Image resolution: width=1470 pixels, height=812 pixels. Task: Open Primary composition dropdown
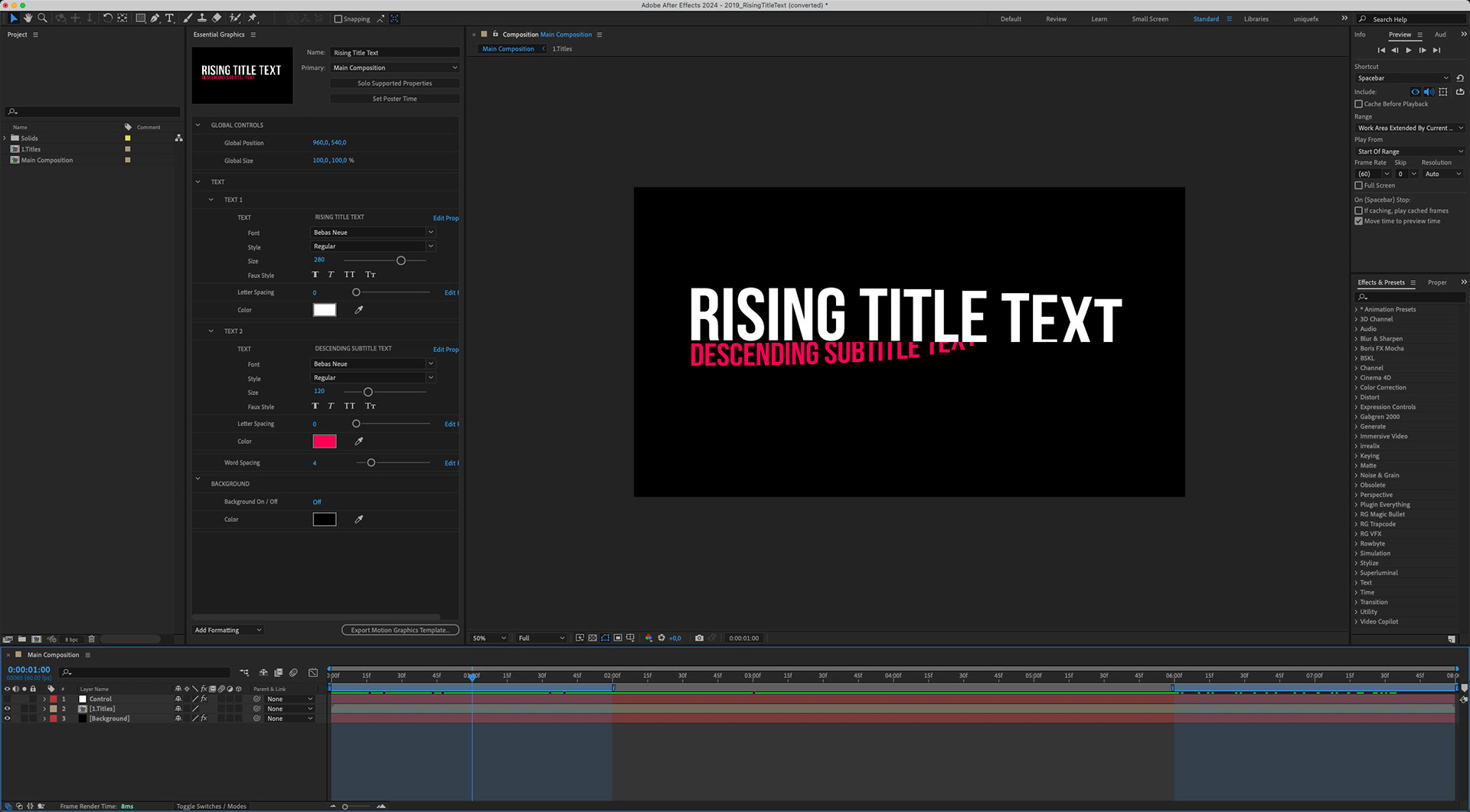[x=395, y=68]
